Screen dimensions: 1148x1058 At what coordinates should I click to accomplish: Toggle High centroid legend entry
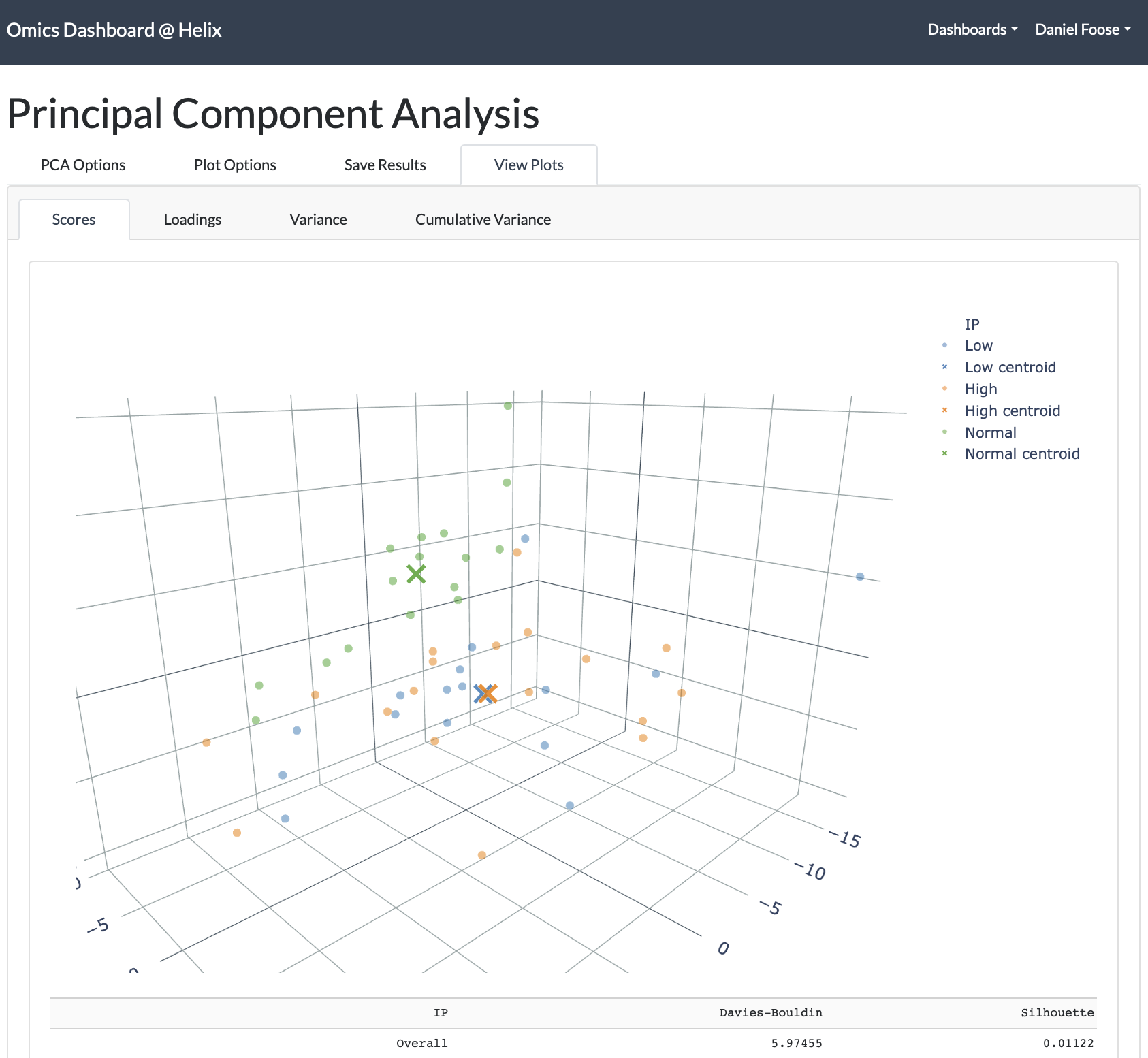(x=1013, y=411)
